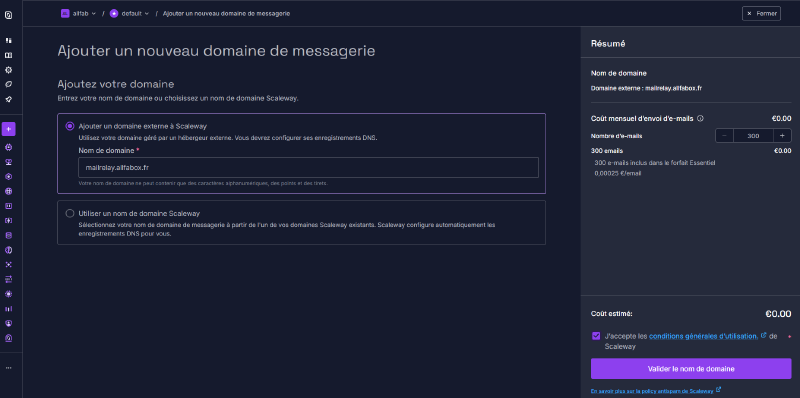Open 'En savoir plus sur la policy antispam' link

pyautogui.click(x=652, y=391)
